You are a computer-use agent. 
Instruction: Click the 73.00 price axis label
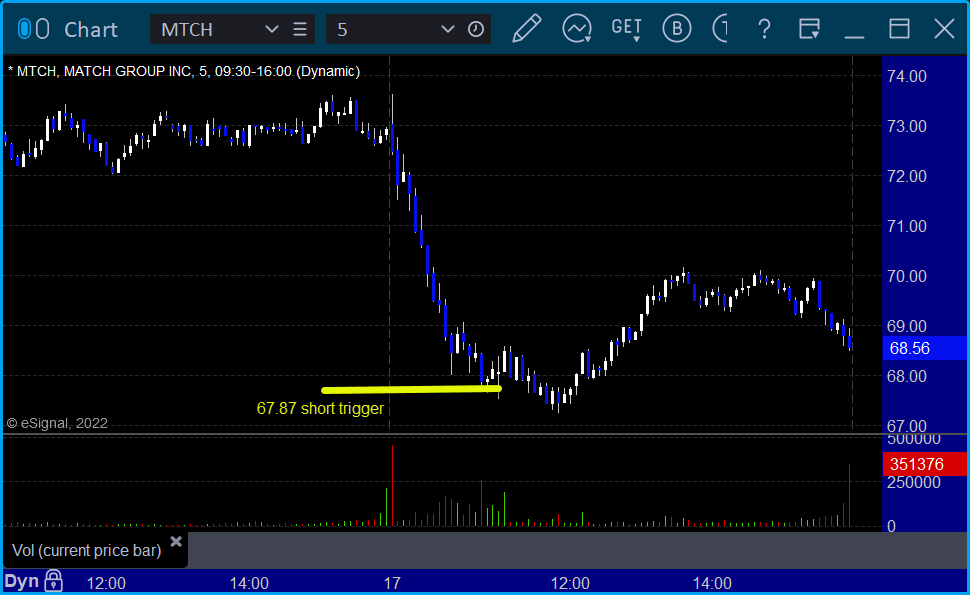tap(907, 126)
